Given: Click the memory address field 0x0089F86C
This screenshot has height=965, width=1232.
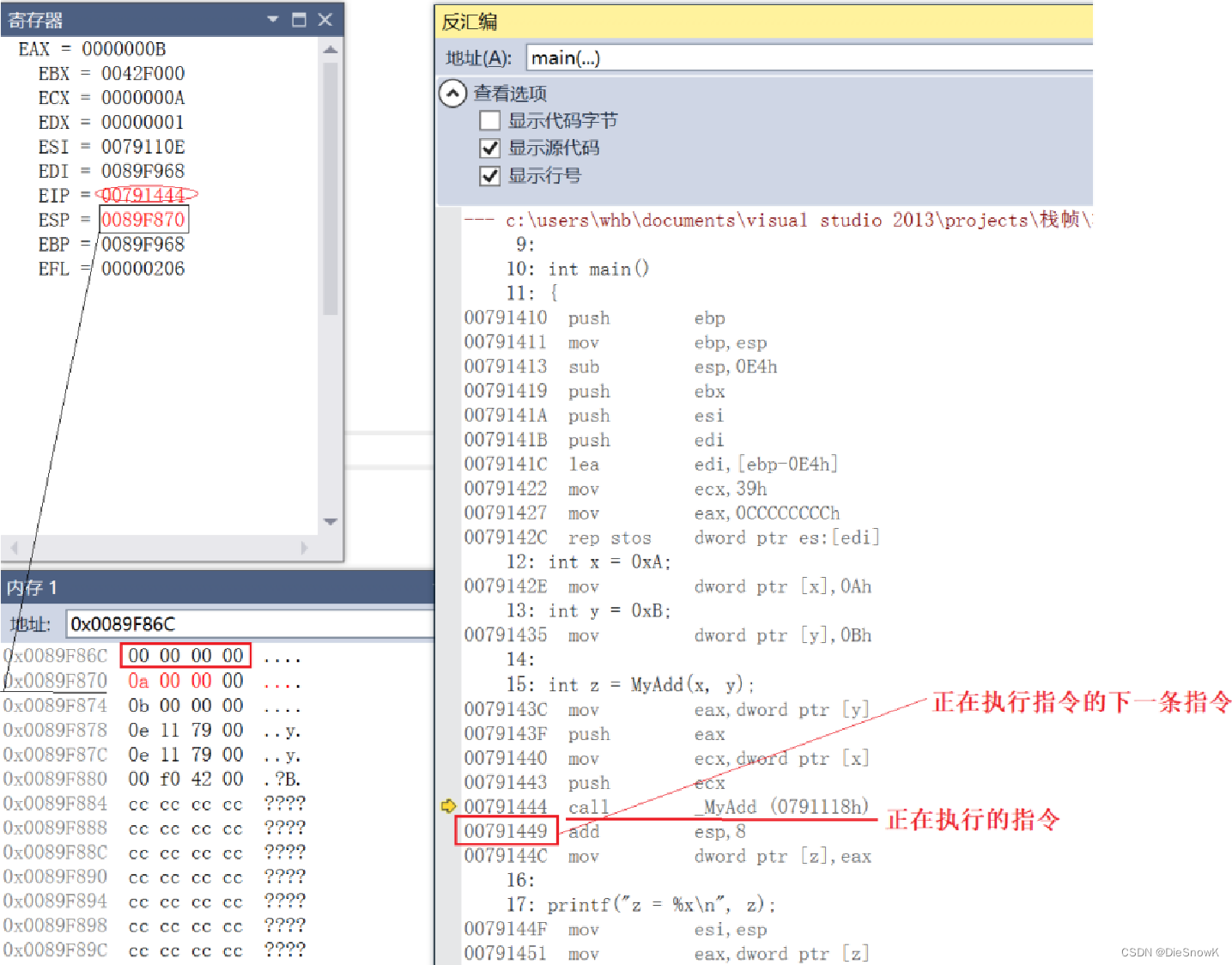Looking at the screenshot, I should (250, 624).
